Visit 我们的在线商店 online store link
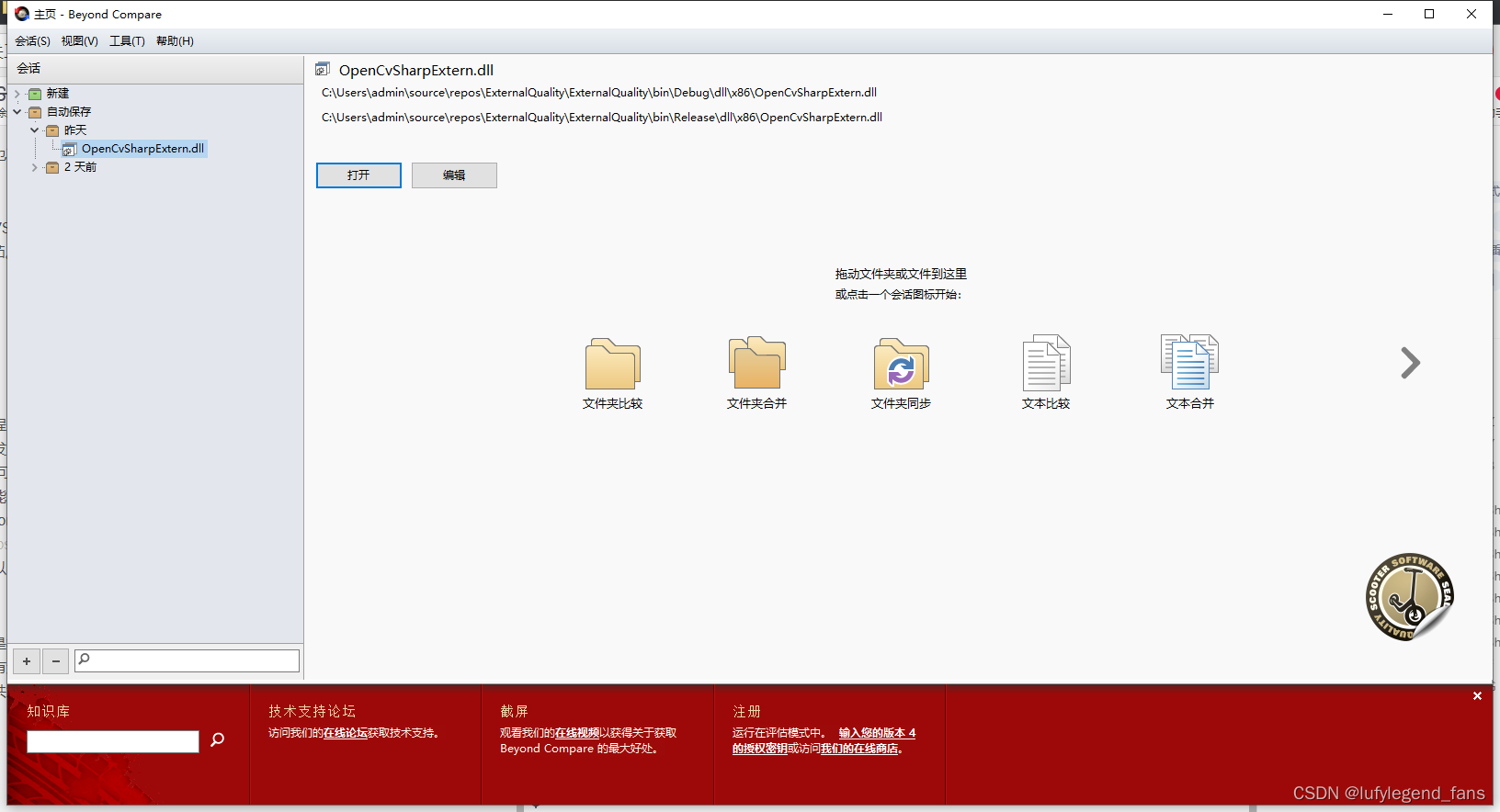1500x812 pixels. click(x=859, y=749)
